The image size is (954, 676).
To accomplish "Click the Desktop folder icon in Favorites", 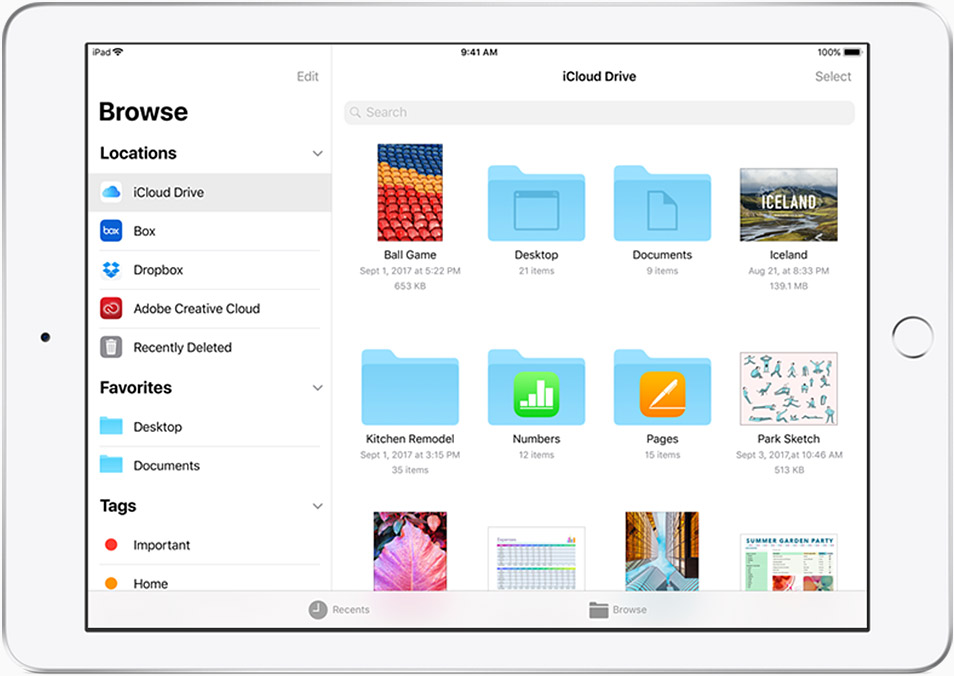I will coord(111,426).
